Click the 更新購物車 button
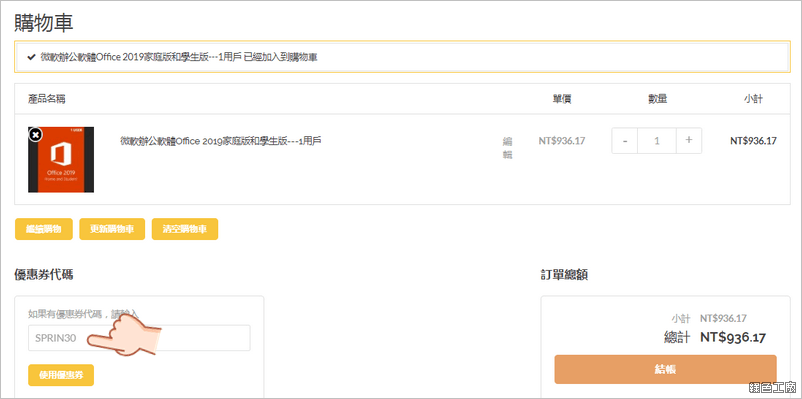This screenshot has width=802, height=399. pyautogui.click(x=112, y=229)
